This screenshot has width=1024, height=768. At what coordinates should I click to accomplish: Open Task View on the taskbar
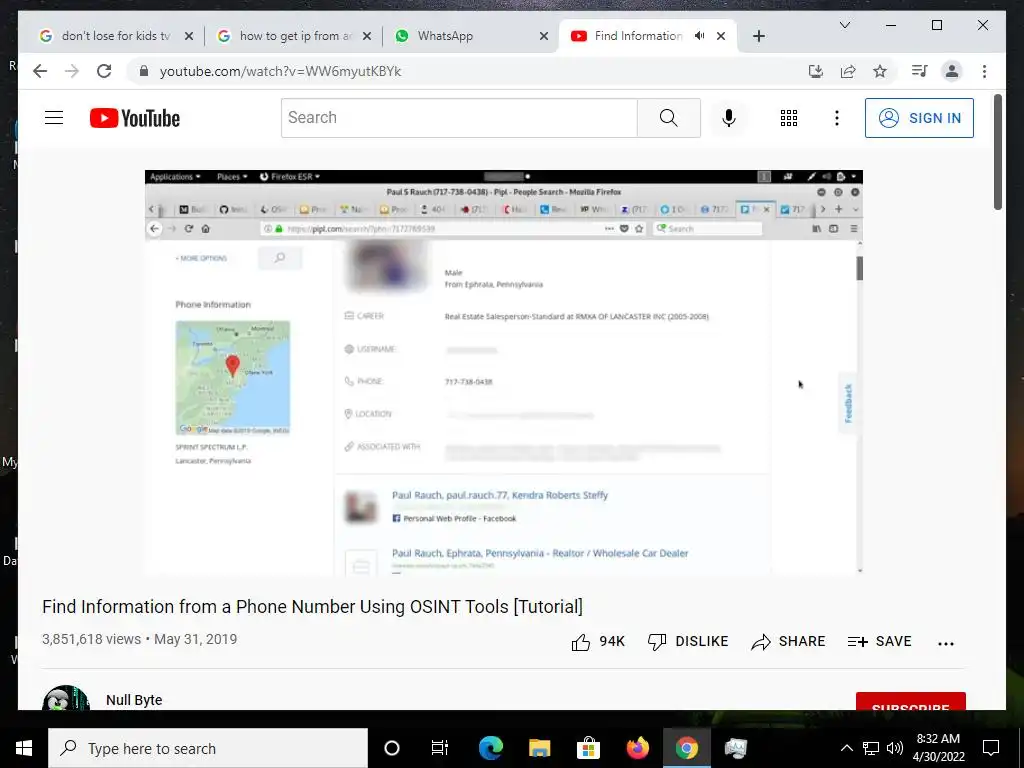(x=440, y=748)
